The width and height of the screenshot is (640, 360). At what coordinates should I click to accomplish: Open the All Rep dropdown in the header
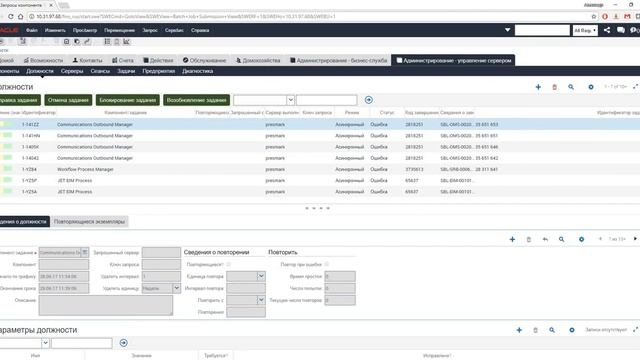[x=585, y=30]
